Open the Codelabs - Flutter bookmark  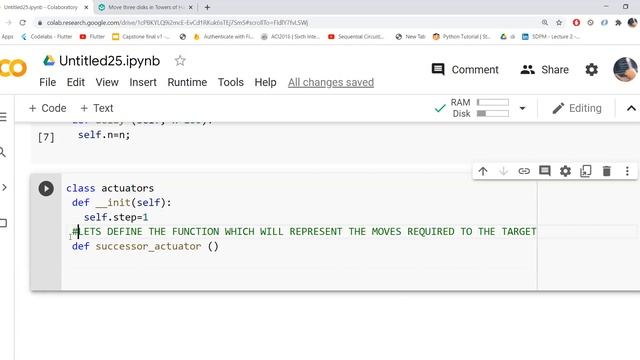click(x=47, y=37)
